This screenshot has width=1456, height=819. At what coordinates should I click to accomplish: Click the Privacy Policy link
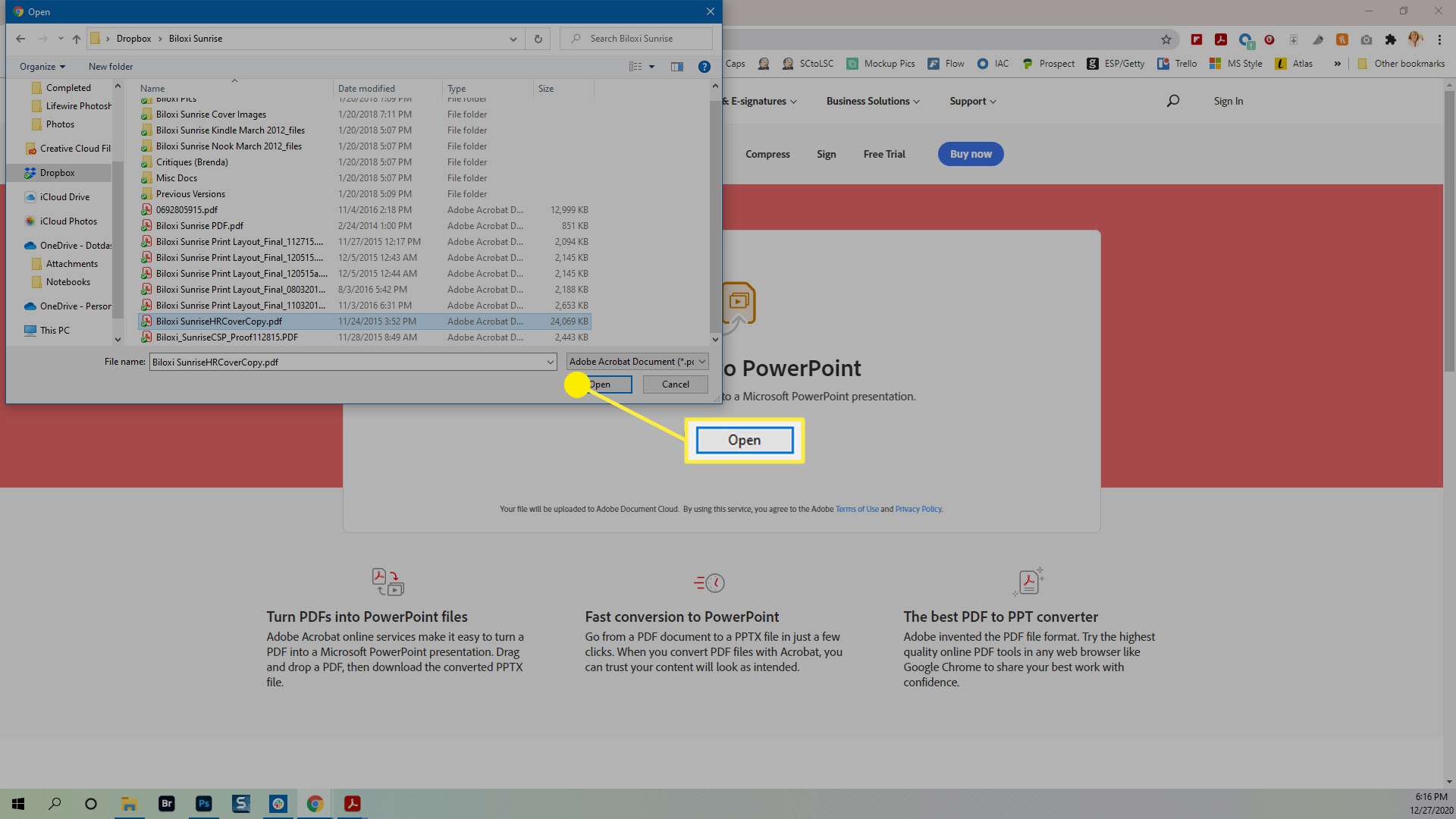918,509
